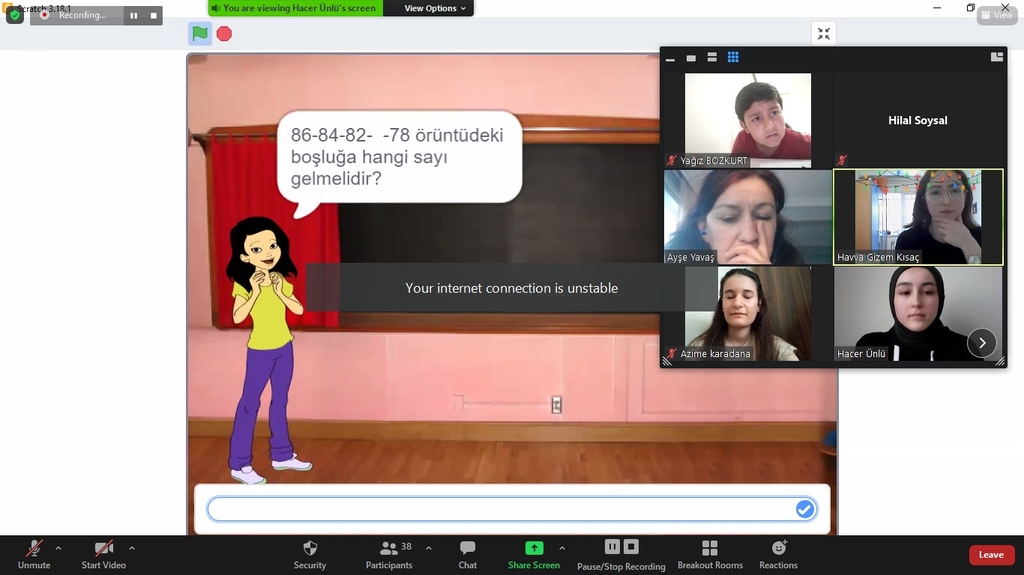Viewport: 1024px width, 575px height.
Task: Exit Scratch full screen stage mode
Action: pos(823,34)
